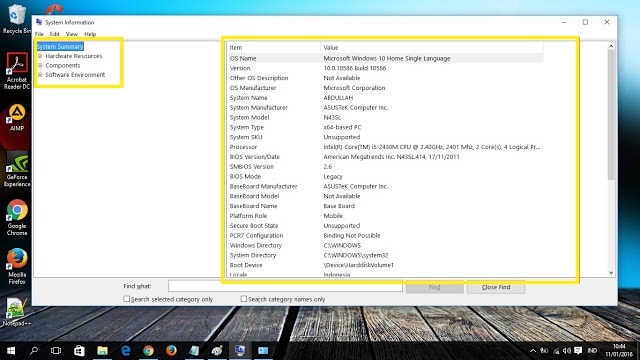
Task: Launch Acrobat Reader DC from desktop
Action: tap(16, 70)
